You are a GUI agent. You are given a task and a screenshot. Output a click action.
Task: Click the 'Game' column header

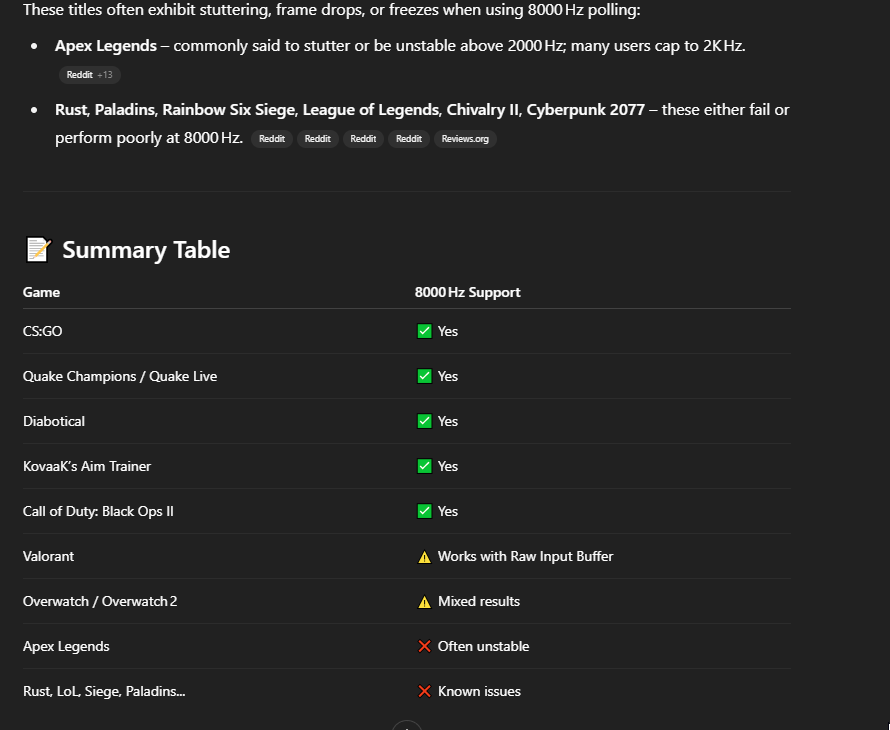pos(42,293)
